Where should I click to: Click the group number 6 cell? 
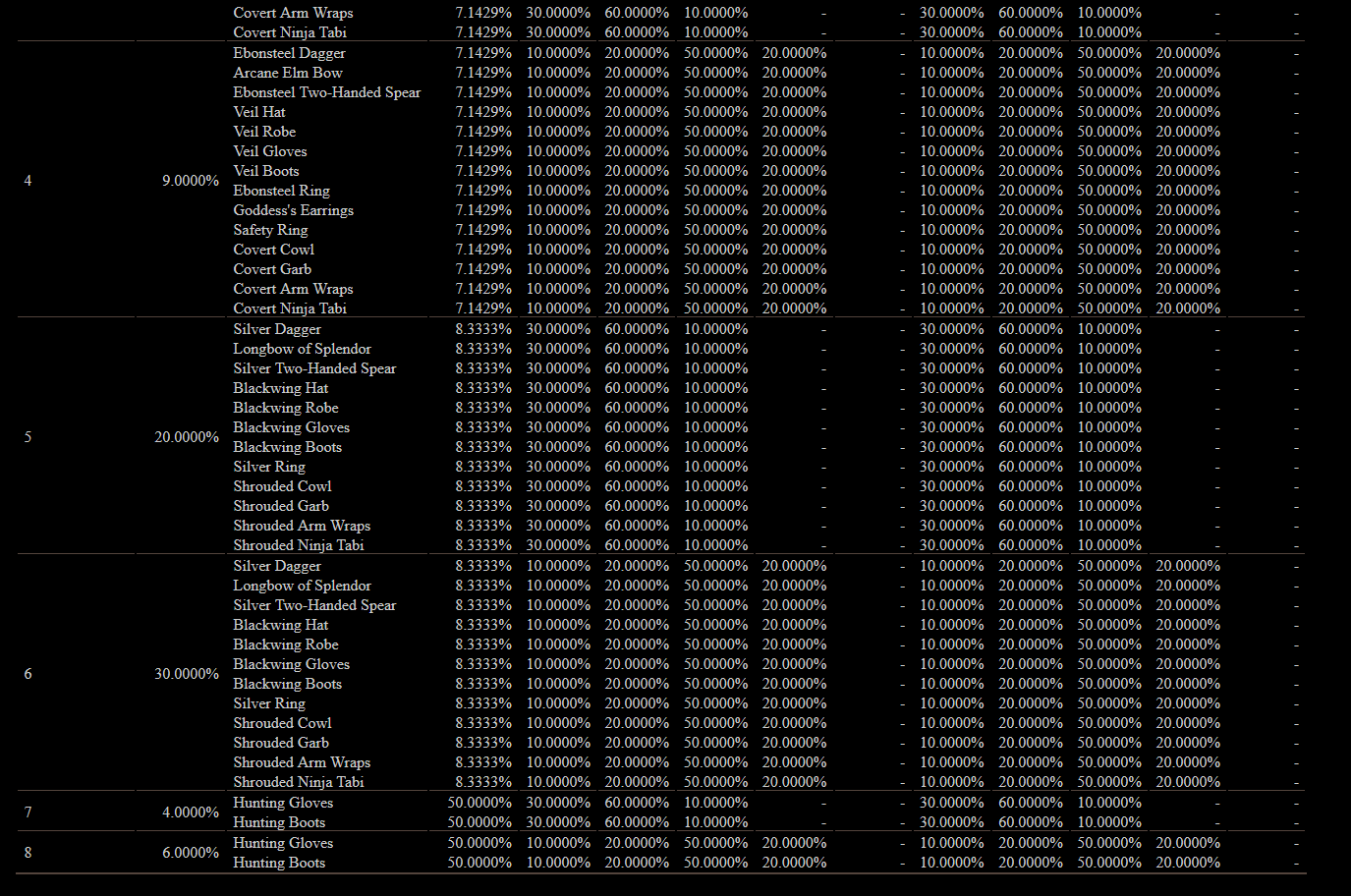click(x=28, y=674)
